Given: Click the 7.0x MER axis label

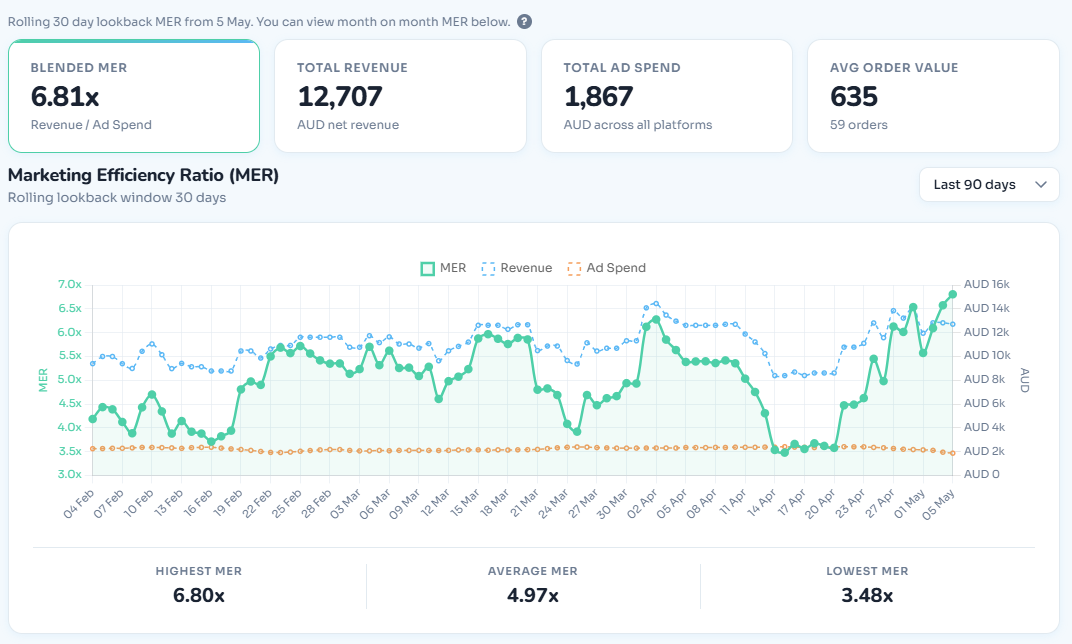Looking at the screenshot, I should (x=69, y=284).
